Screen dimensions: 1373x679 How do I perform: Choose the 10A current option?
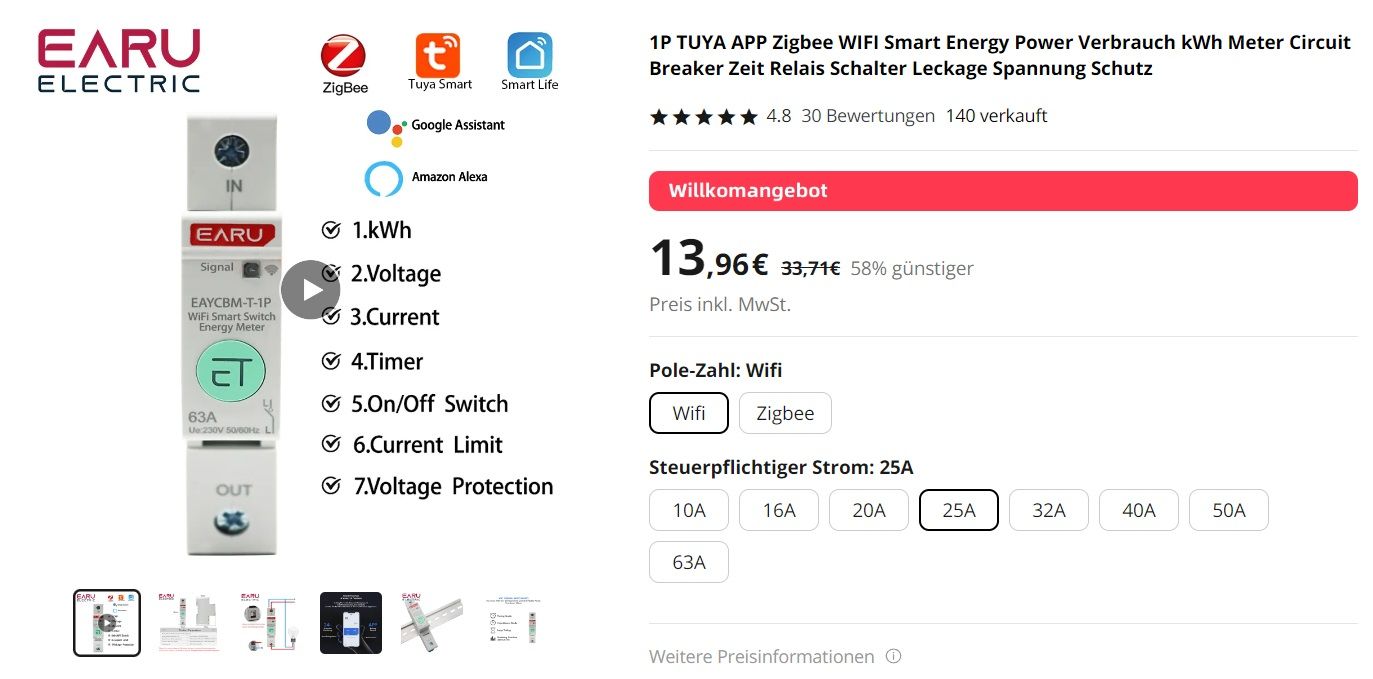(x=689, y=510)
